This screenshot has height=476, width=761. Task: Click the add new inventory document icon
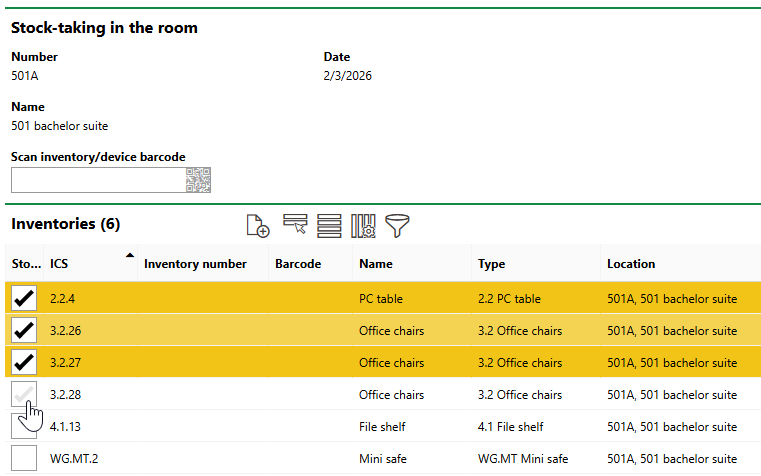257,226
